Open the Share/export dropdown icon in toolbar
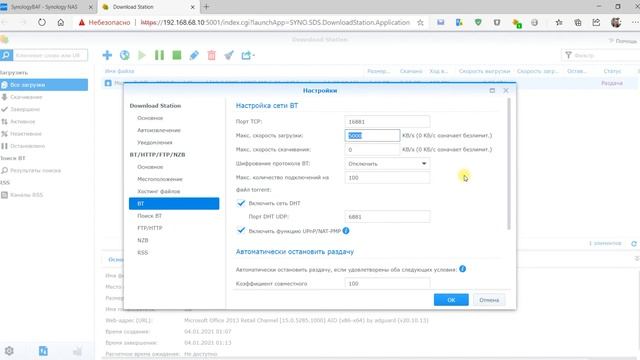Screen dimensions: 640x360 click(248, 55)
